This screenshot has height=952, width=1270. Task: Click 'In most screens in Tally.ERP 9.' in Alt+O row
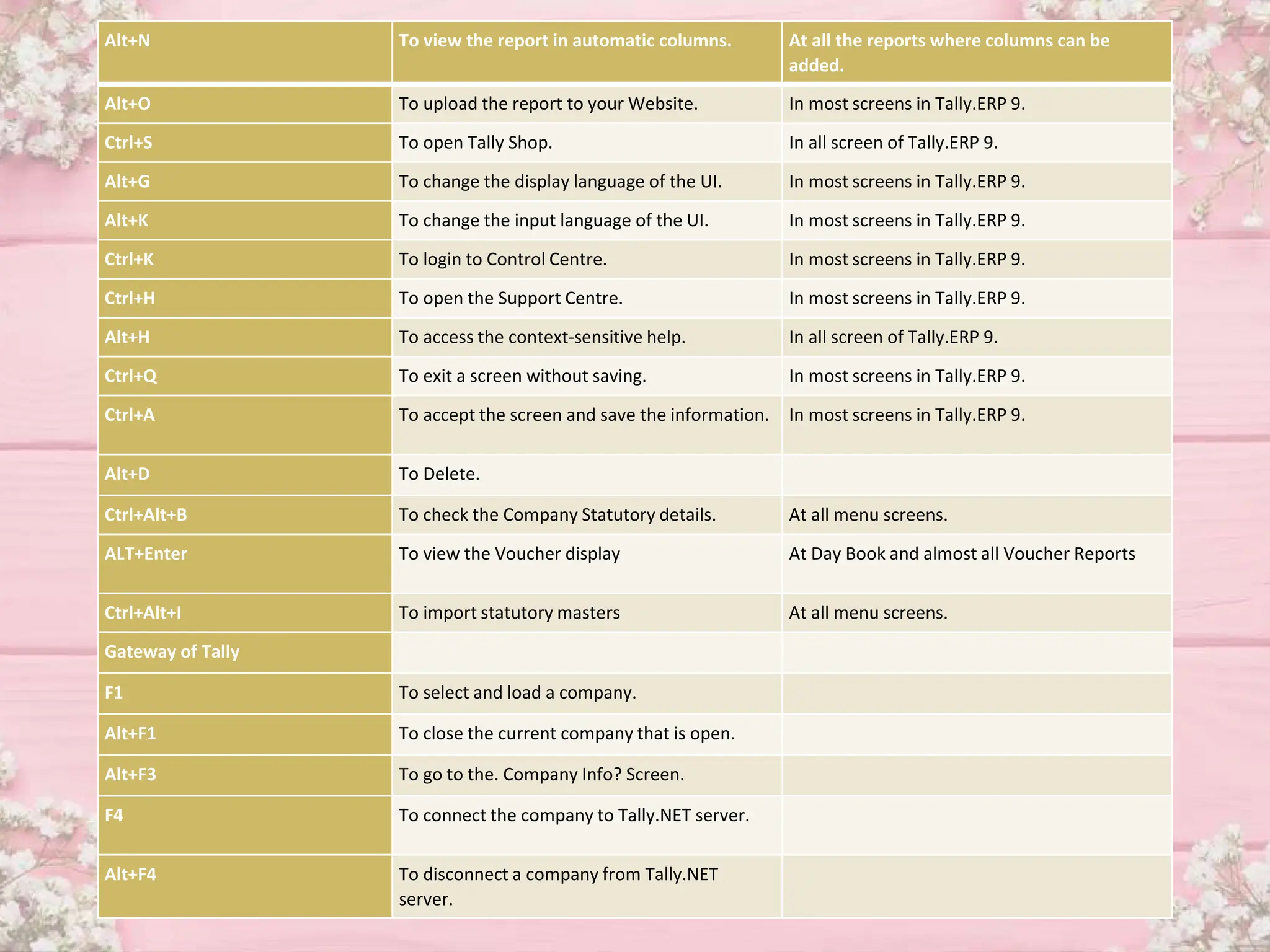(x=907, y=104)
